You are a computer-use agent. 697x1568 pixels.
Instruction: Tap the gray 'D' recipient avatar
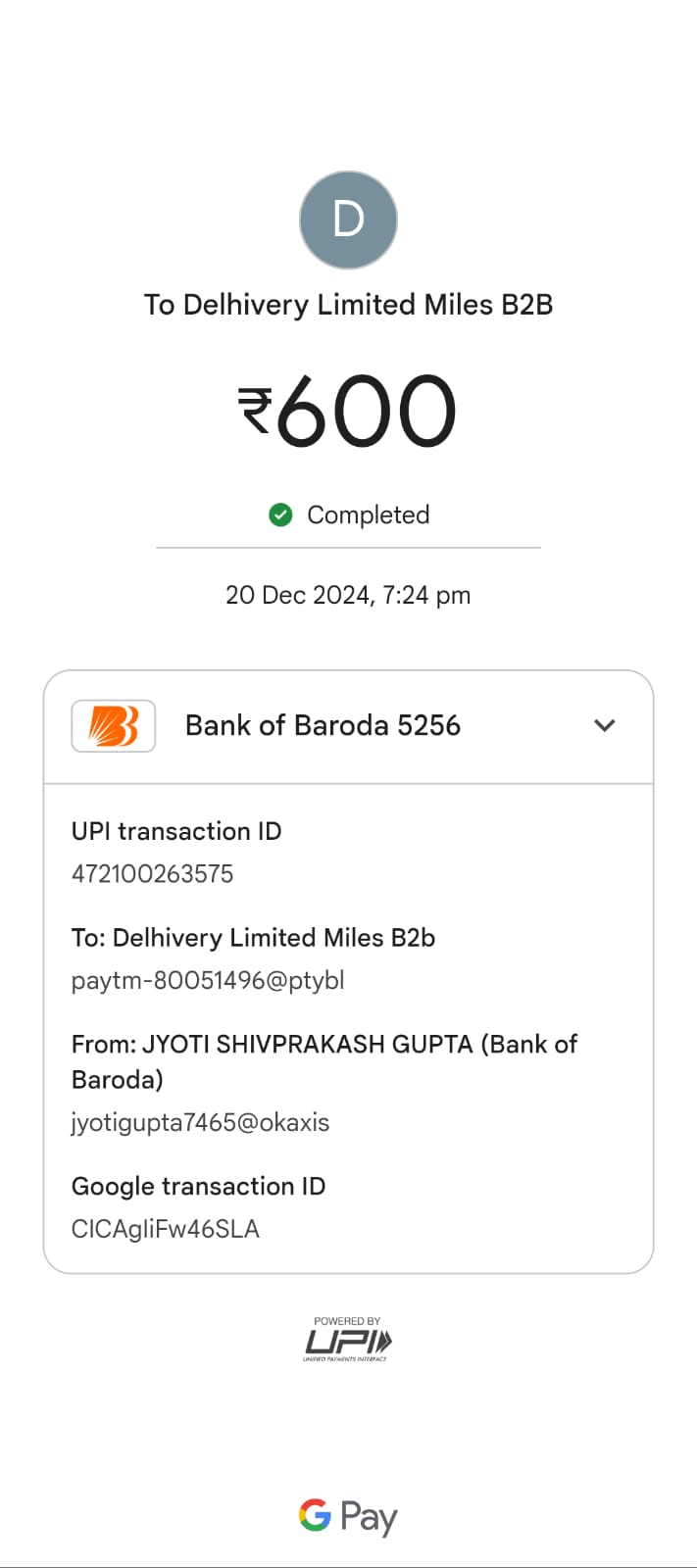[348, 220]
